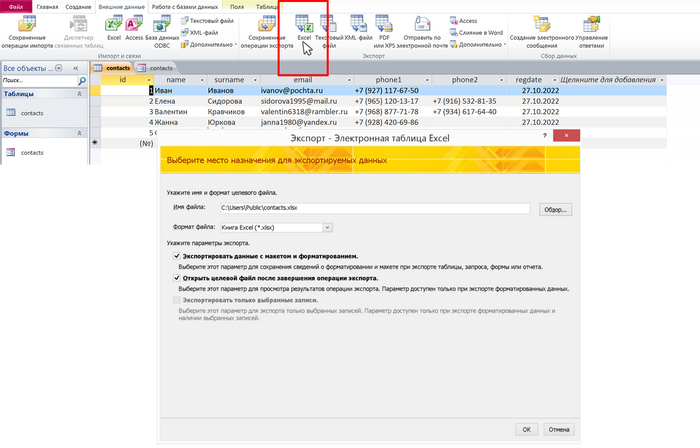Open regdate column filter dropdown
This screenshot has width=700, height=448.
554,80
